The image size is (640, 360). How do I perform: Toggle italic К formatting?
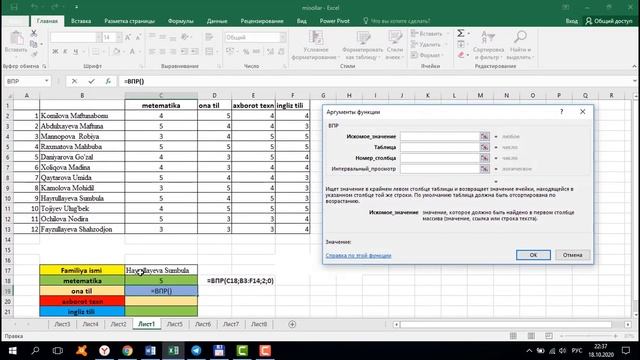65,51
